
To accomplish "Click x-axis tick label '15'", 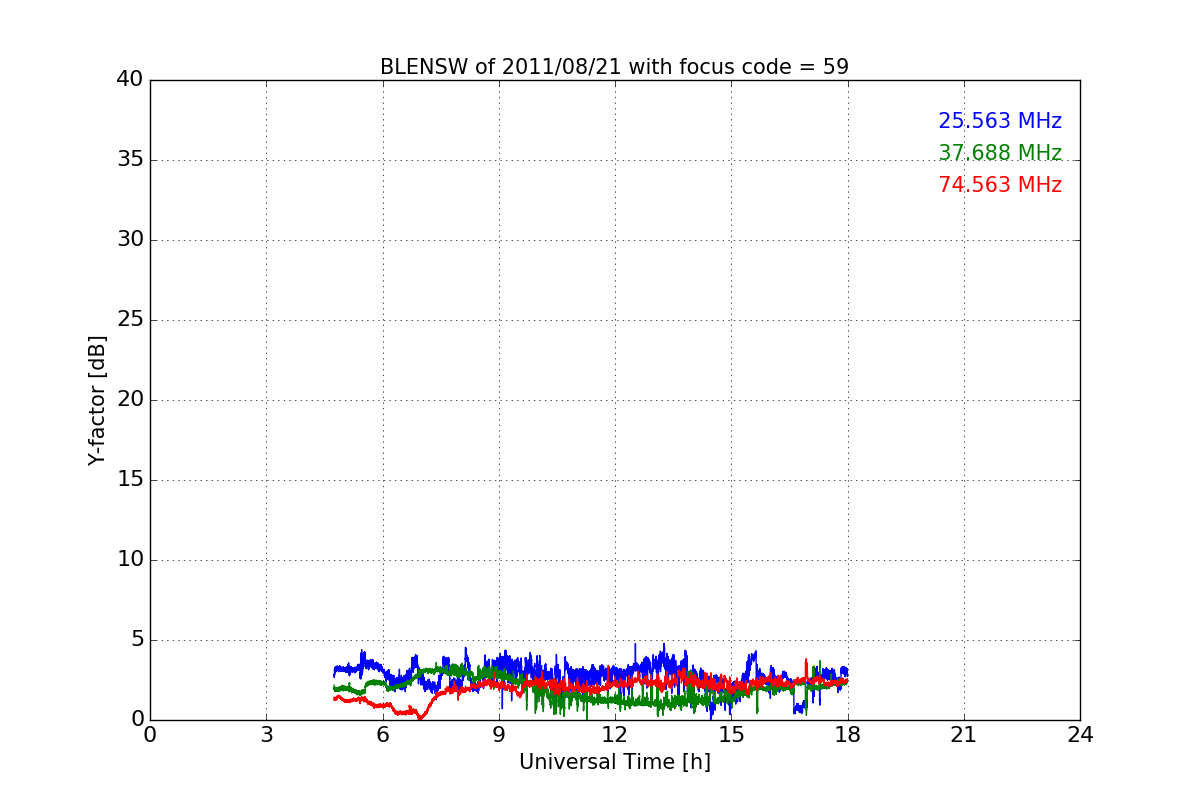I will 731,735.
